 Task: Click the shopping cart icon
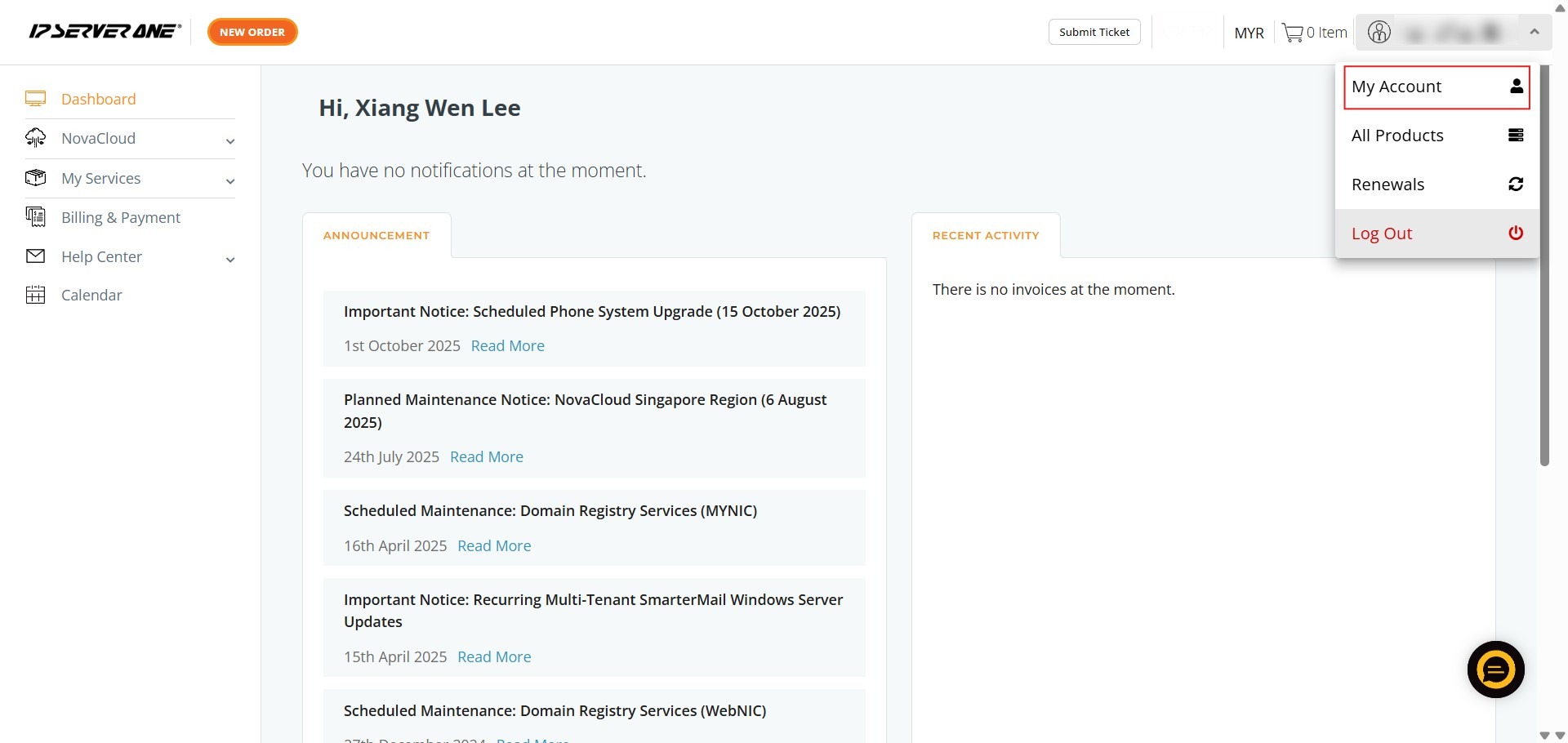[x=1292, y=33]
